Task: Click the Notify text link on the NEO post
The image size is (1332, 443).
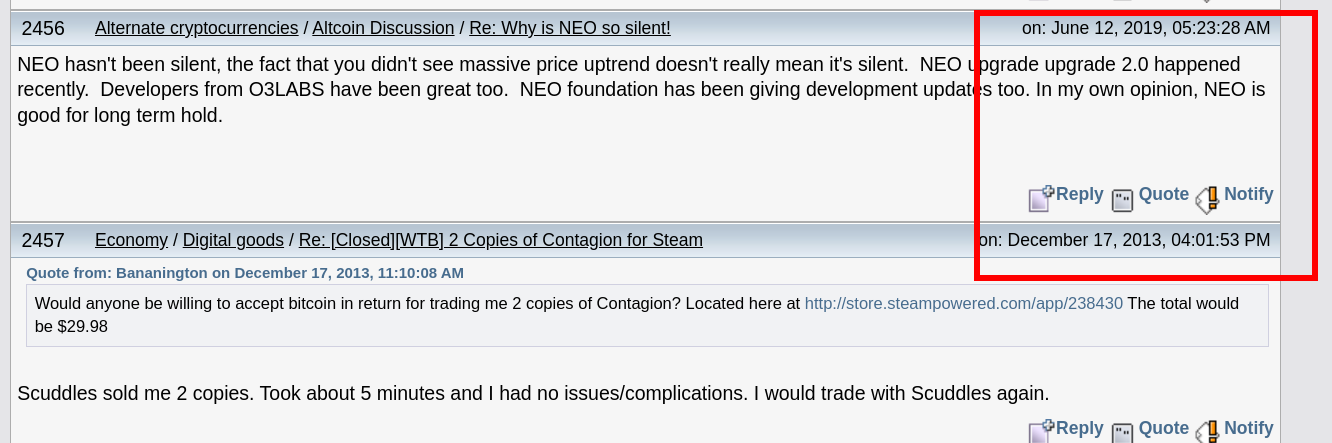Action: pyautogui.click(x=1249, y=194)
